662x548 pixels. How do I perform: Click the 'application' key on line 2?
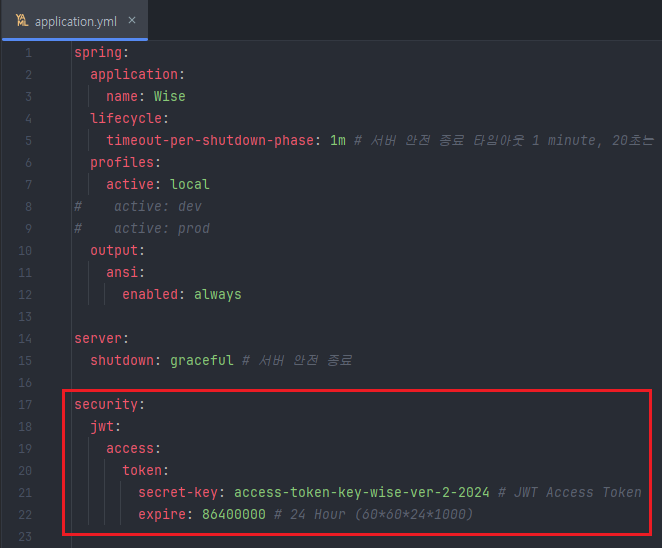pyautogui.click(x=134, y=74)
